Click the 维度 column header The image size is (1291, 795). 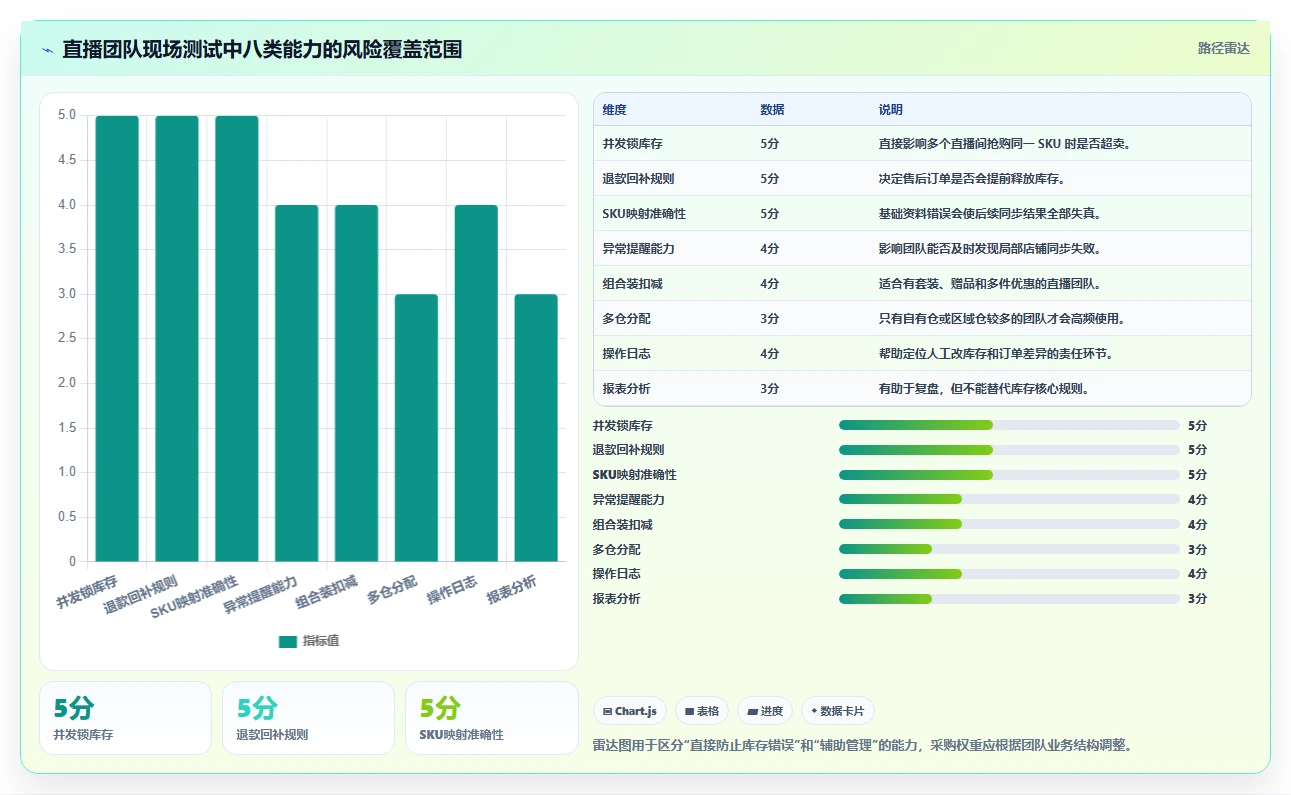tap(615, 110)
